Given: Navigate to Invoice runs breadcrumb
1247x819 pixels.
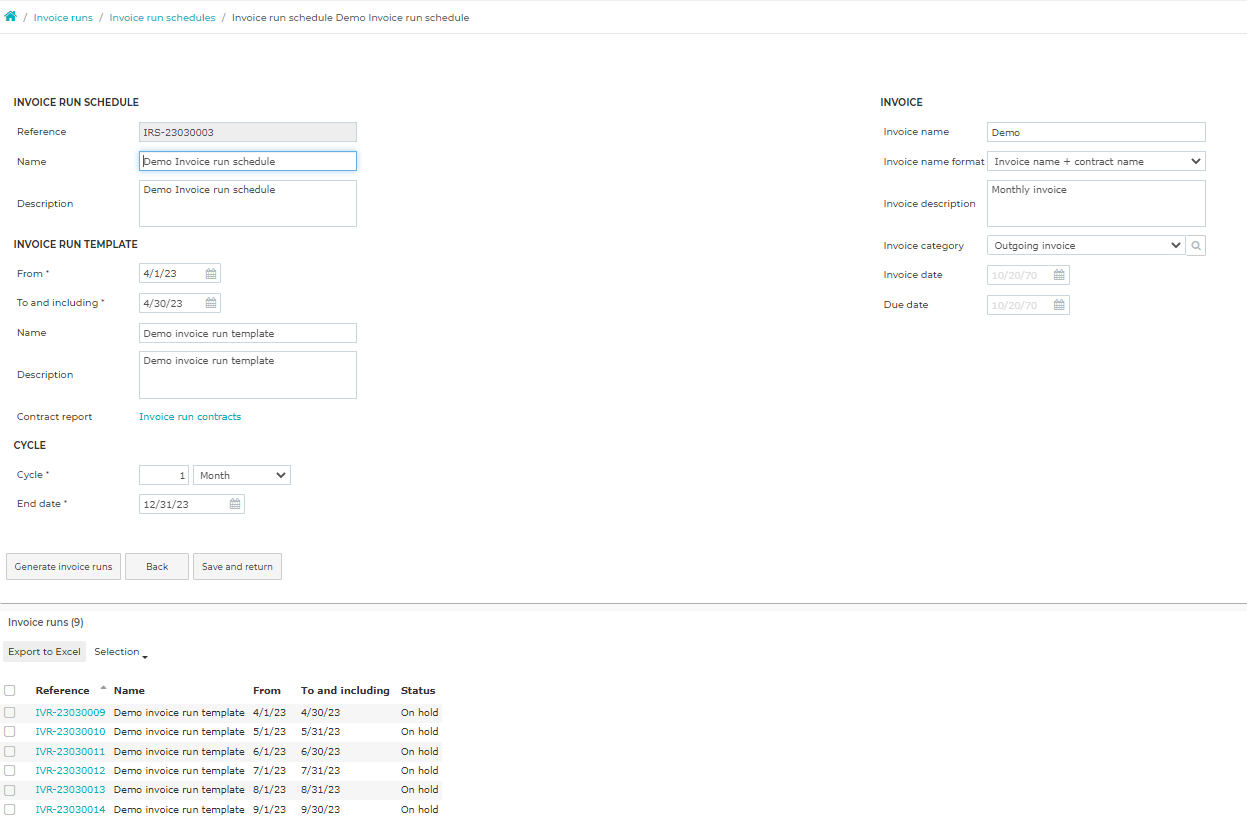Looking at the screenshot, I should coord(63,18).
